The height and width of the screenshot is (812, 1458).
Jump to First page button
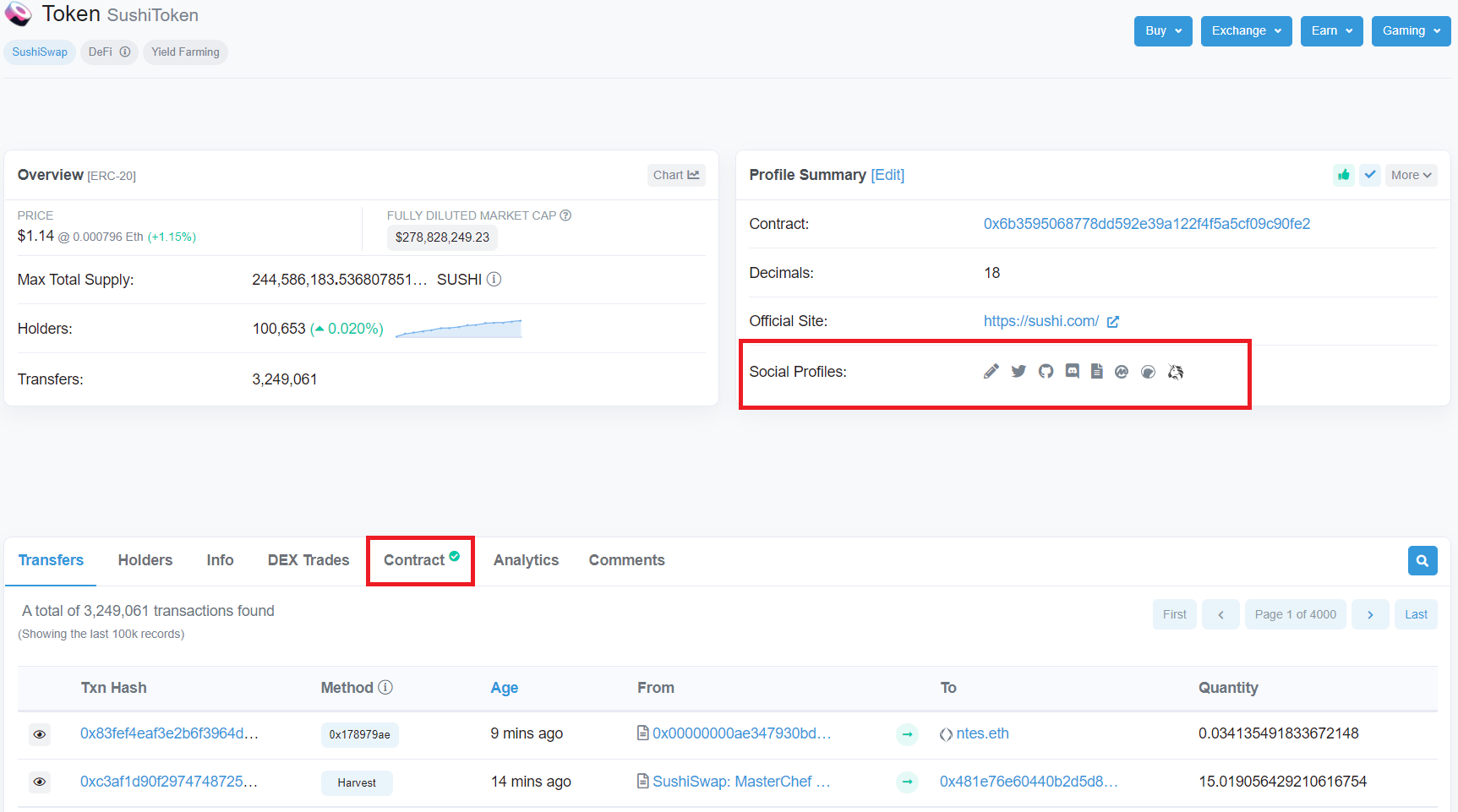pos(1174,614)
